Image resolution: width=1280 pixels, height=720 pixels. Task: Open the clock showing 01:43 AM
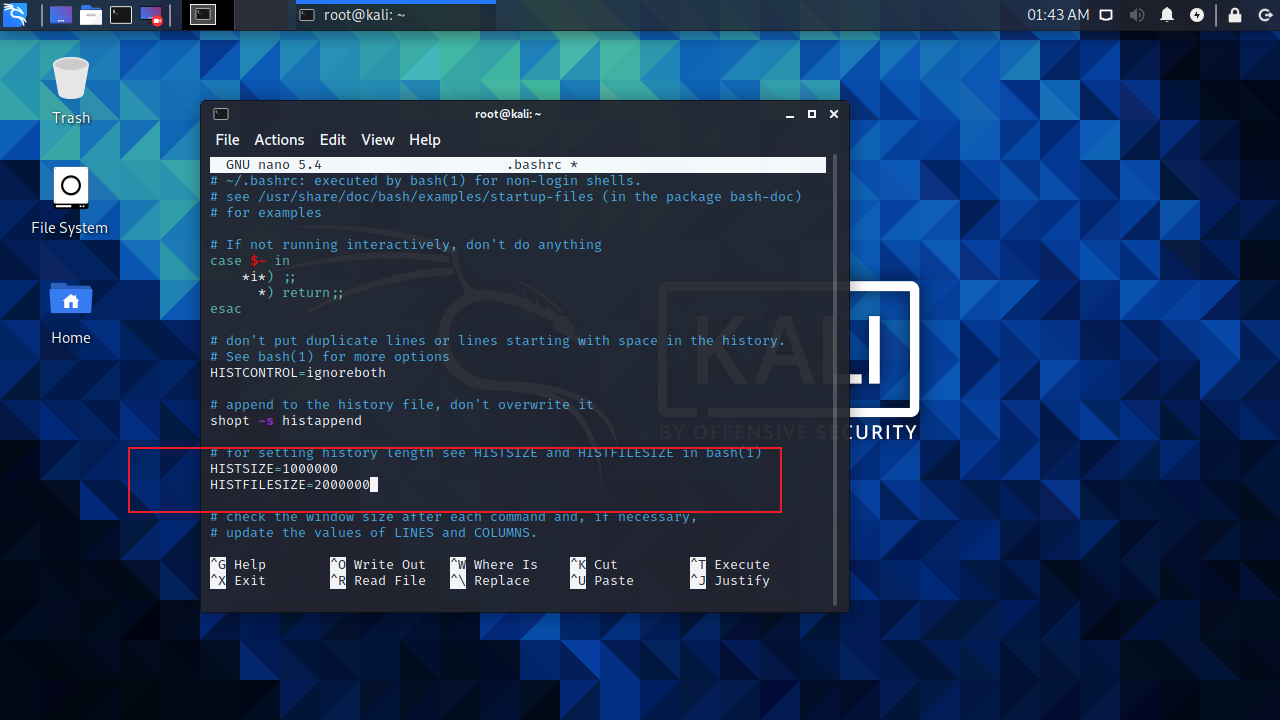tap(1058, 15)
